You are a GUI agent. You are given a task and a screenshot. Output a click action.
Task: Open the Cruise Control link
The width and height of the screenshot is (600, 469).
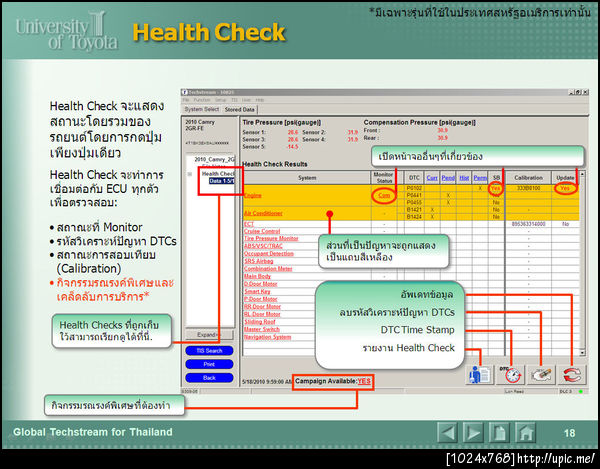(x=262, y=231)
